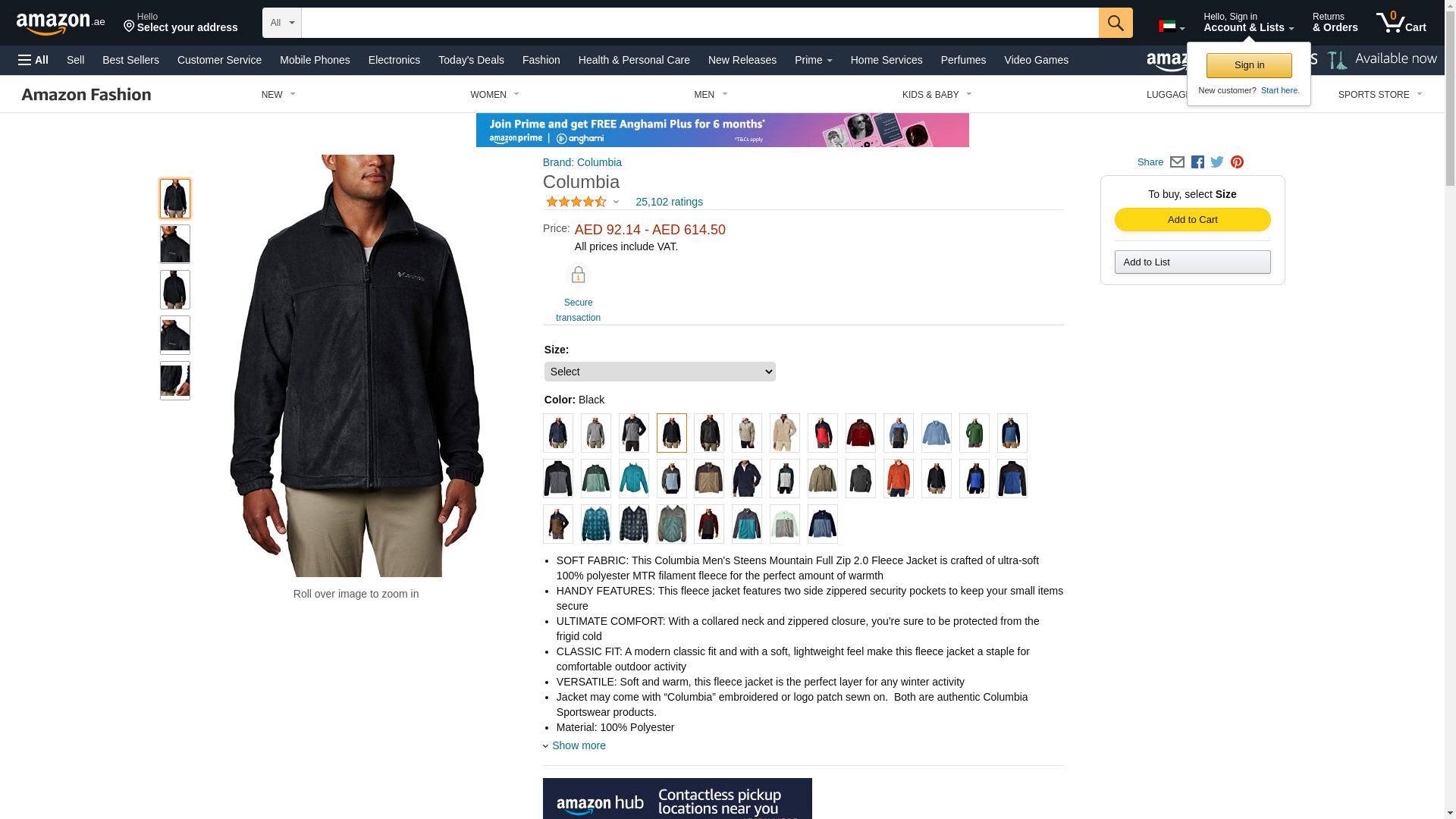Expand the search category All dropdown

click(x=282, y=23)
